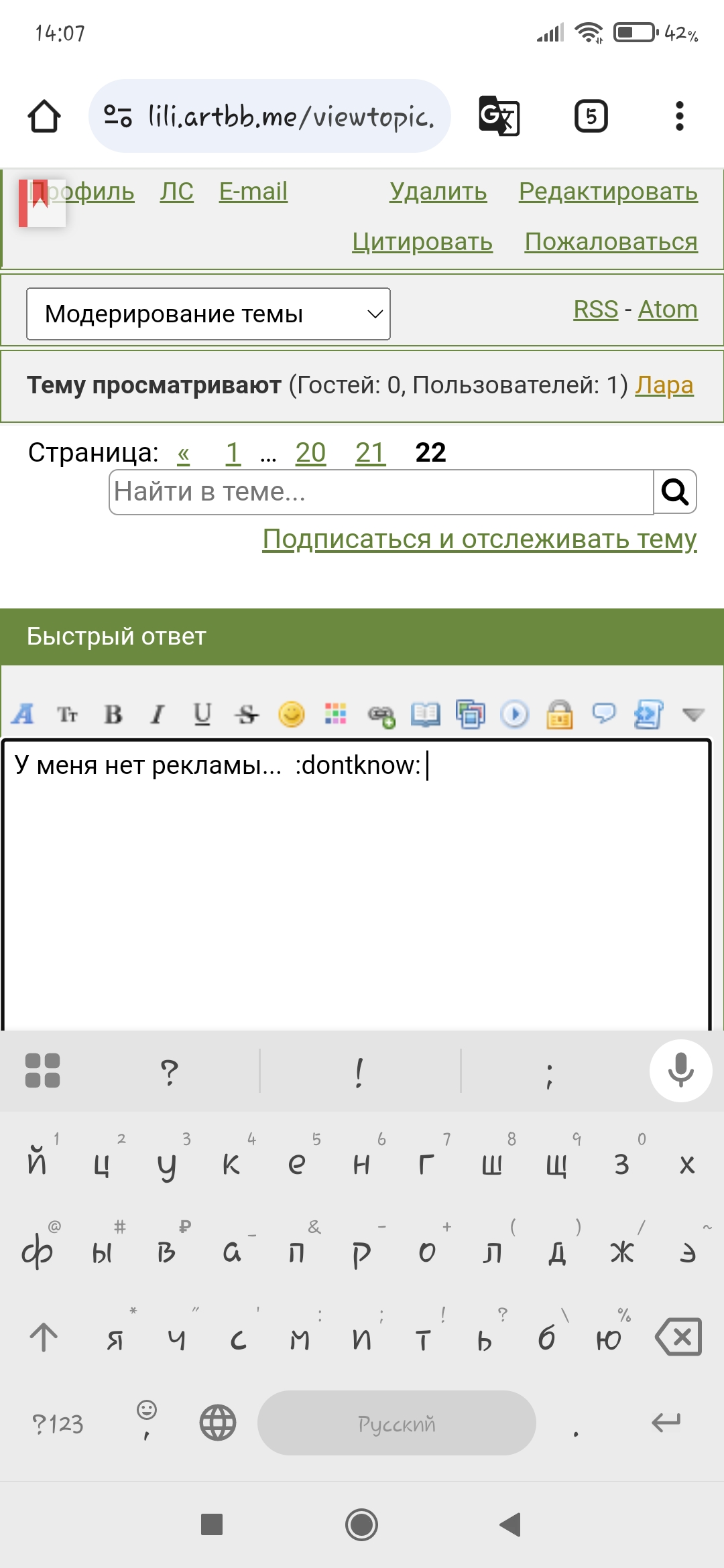The height and width of the screenshot is (1568, 724).
Task: Tap the Google Translate icon
Action: (499, 116)
